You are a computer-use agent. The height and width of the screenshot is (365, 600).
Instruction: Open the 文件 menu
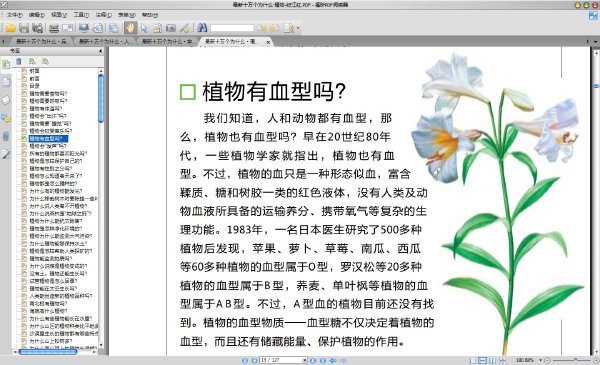coord(14,15)
